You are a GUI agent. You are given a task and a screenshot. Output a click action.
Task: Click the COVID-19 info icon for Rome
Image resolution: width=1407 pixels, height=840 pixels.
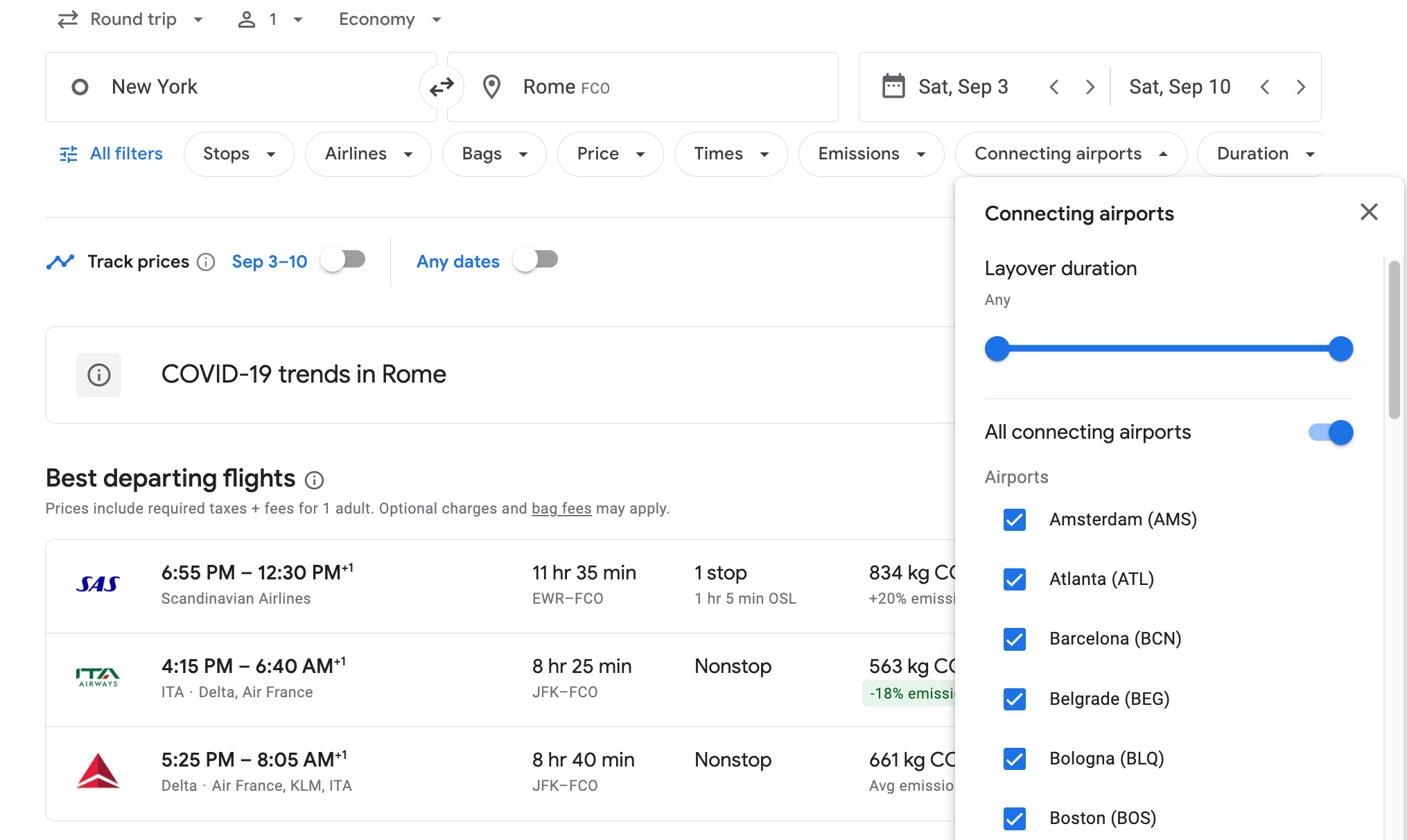[99, 374]
